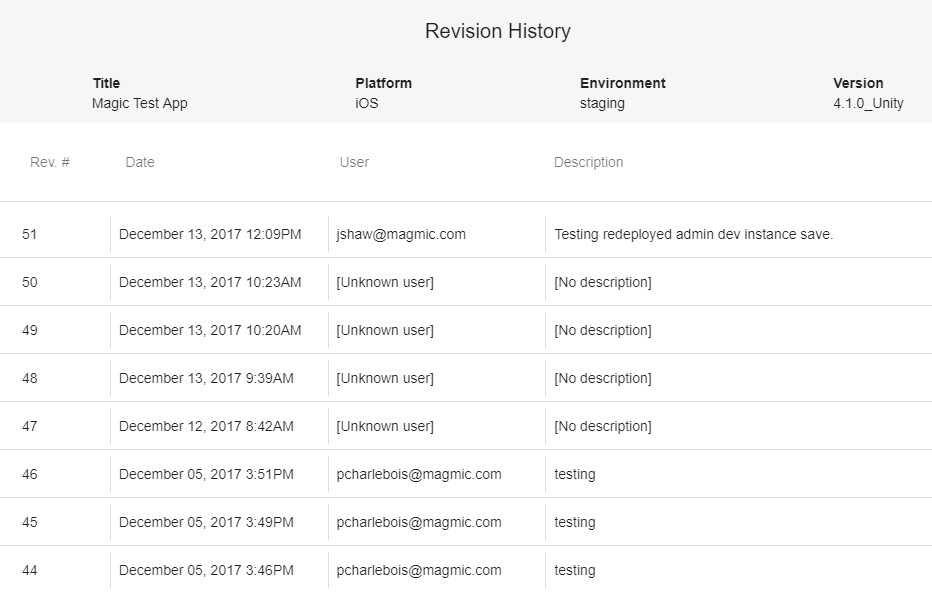Click the December 12, 2017 8:42AM date
932x592 pixels.
206,426
